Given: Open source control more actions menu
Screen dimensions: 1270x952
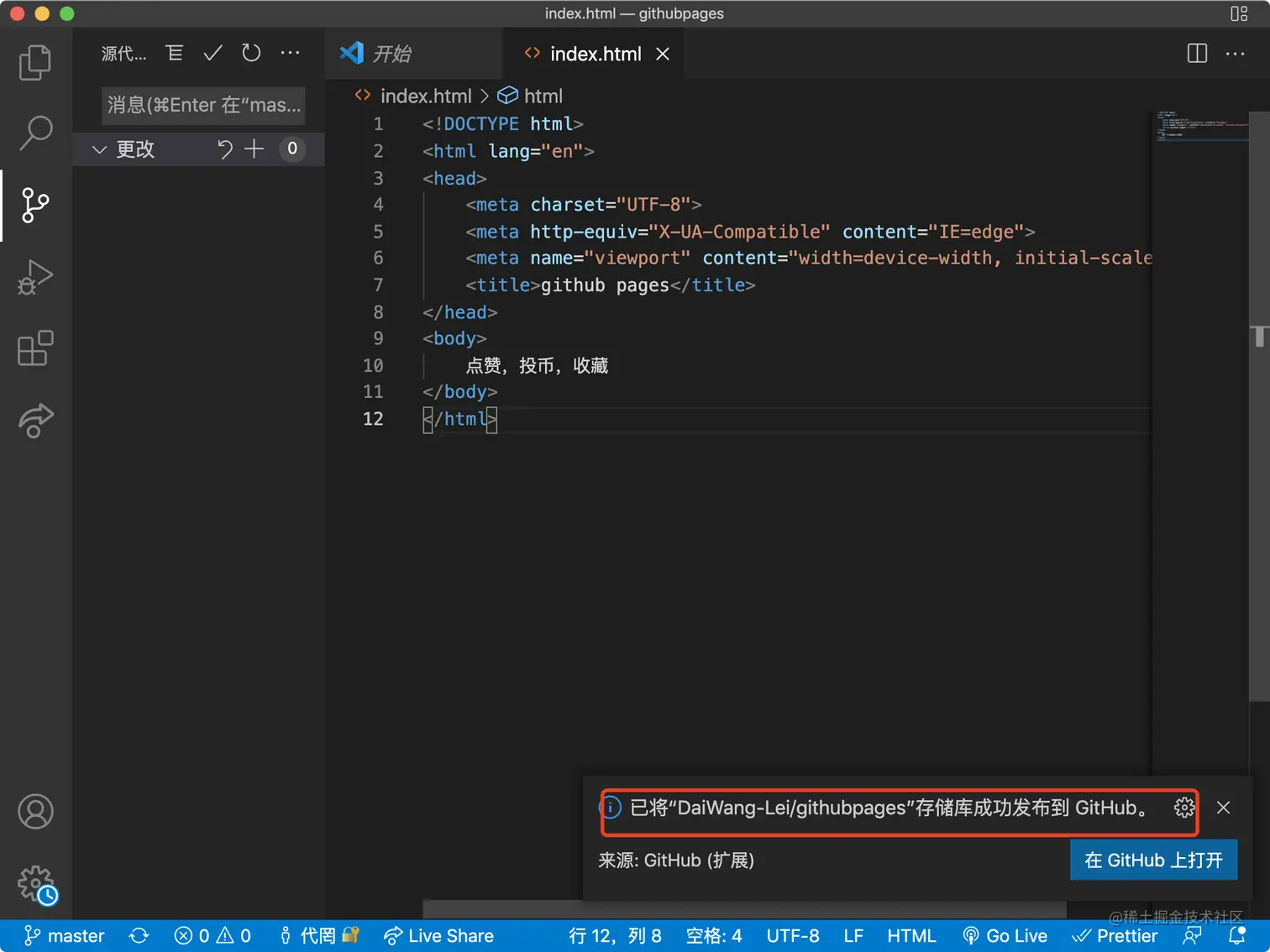Looking at the screenshot, I should (x=291, y=53).
